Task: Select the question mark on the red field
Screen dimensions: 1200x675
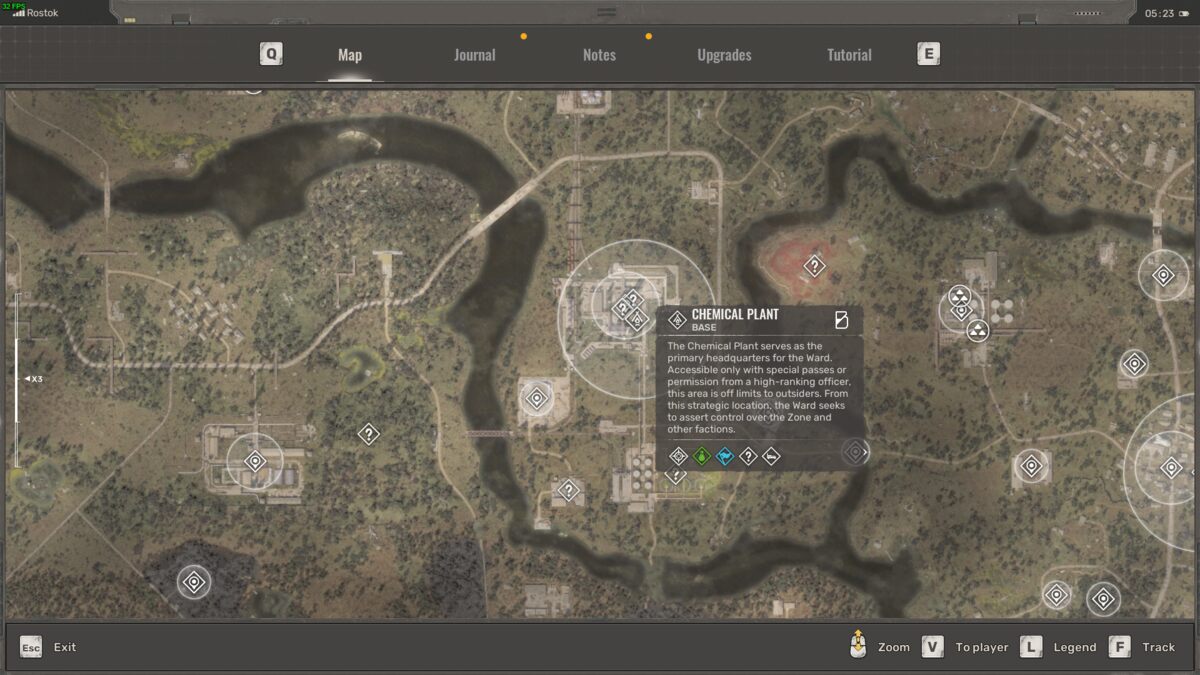Action: click(815, 266)
